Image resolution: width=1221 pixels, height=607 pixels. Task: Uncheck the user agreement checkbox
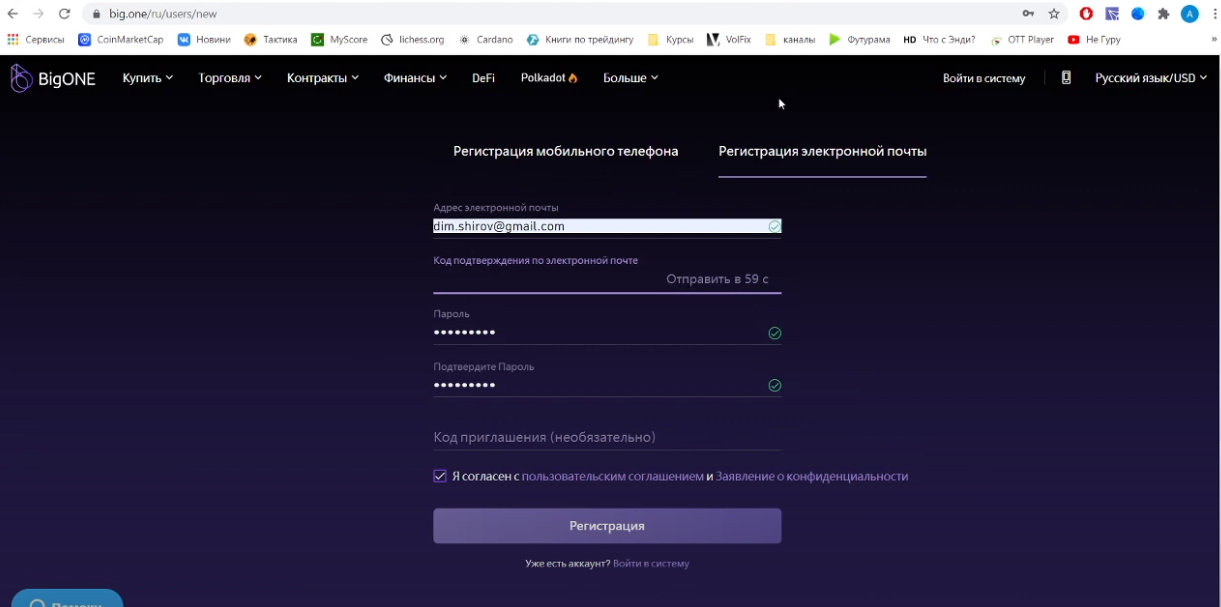(440, 476)
